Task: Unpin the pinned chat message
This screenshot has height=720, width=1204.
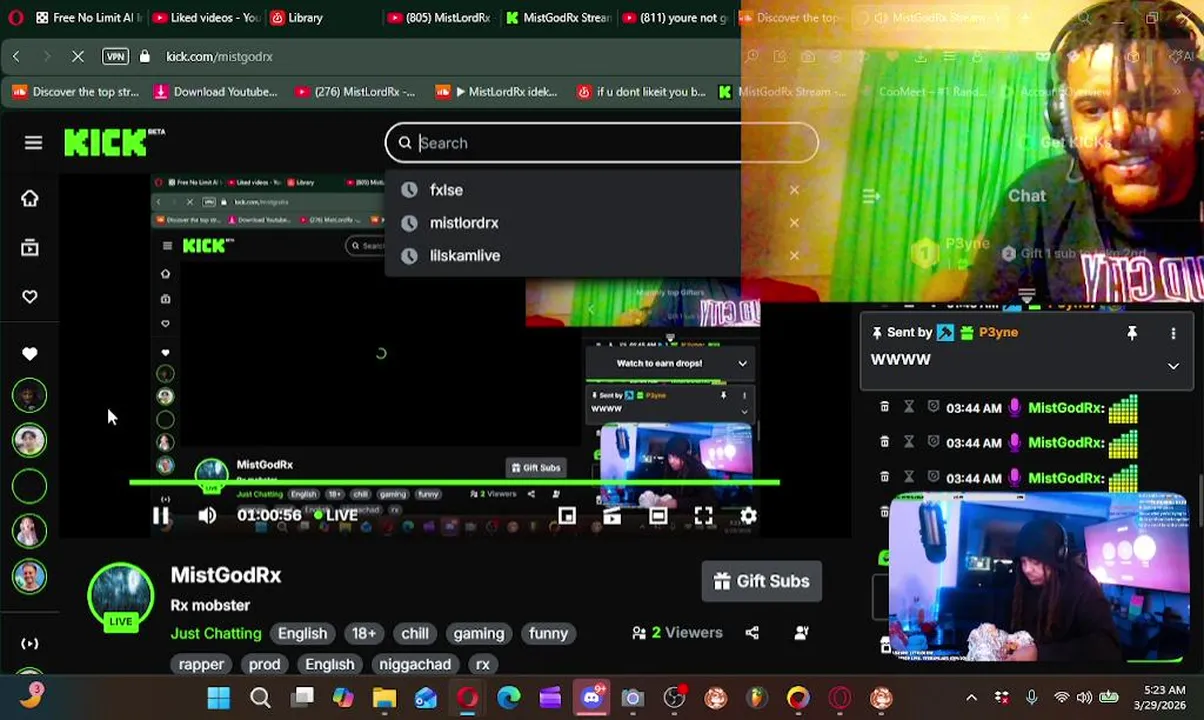Action: point(1132,333)
